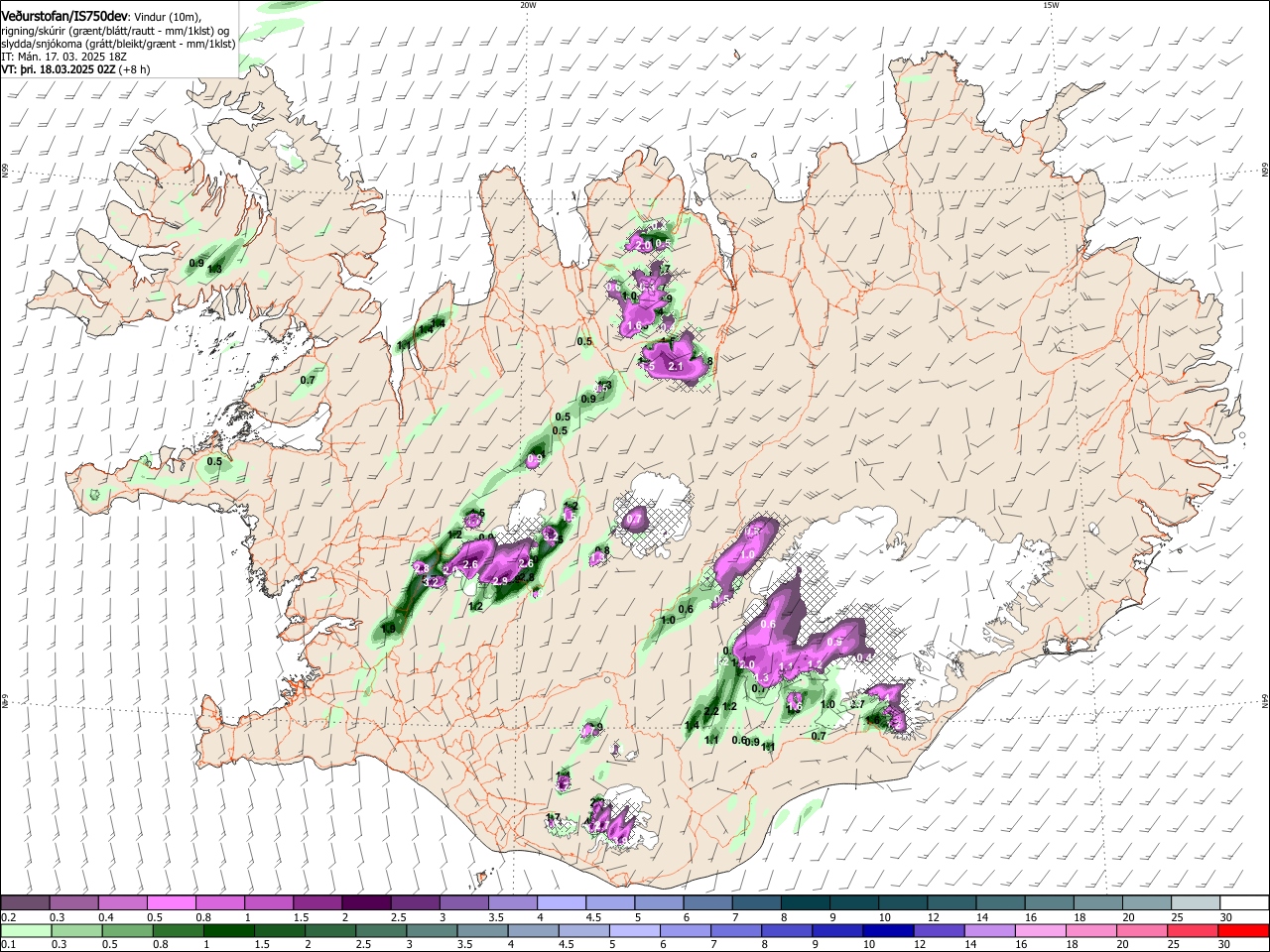Click the valid time 'VT: þri. 18.03.2025 02Z'
This screenshot has height=952, width=1270.
58,69
